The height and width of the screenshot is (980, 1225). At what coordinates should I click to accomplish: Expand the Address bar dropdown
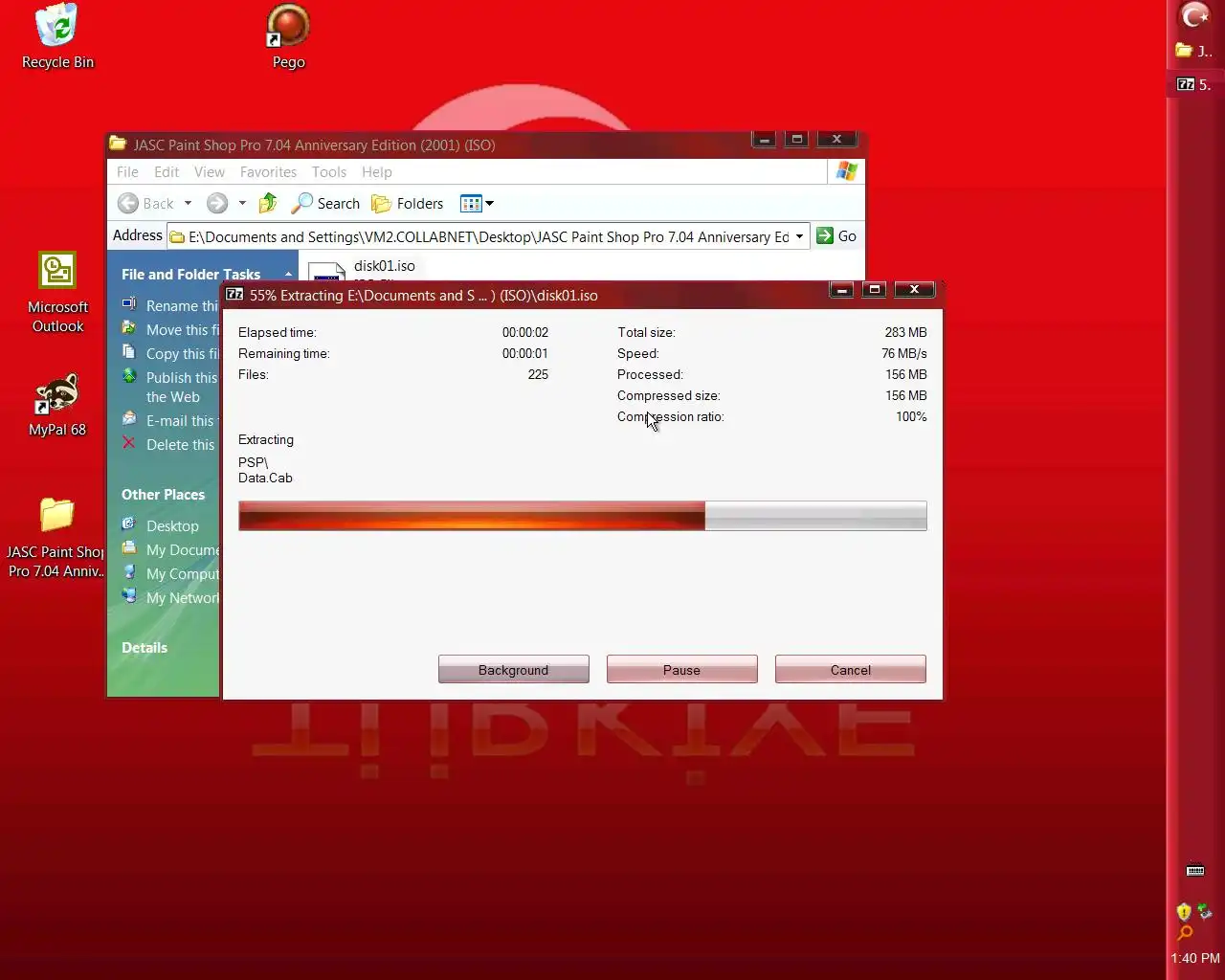tap(799, 236)
